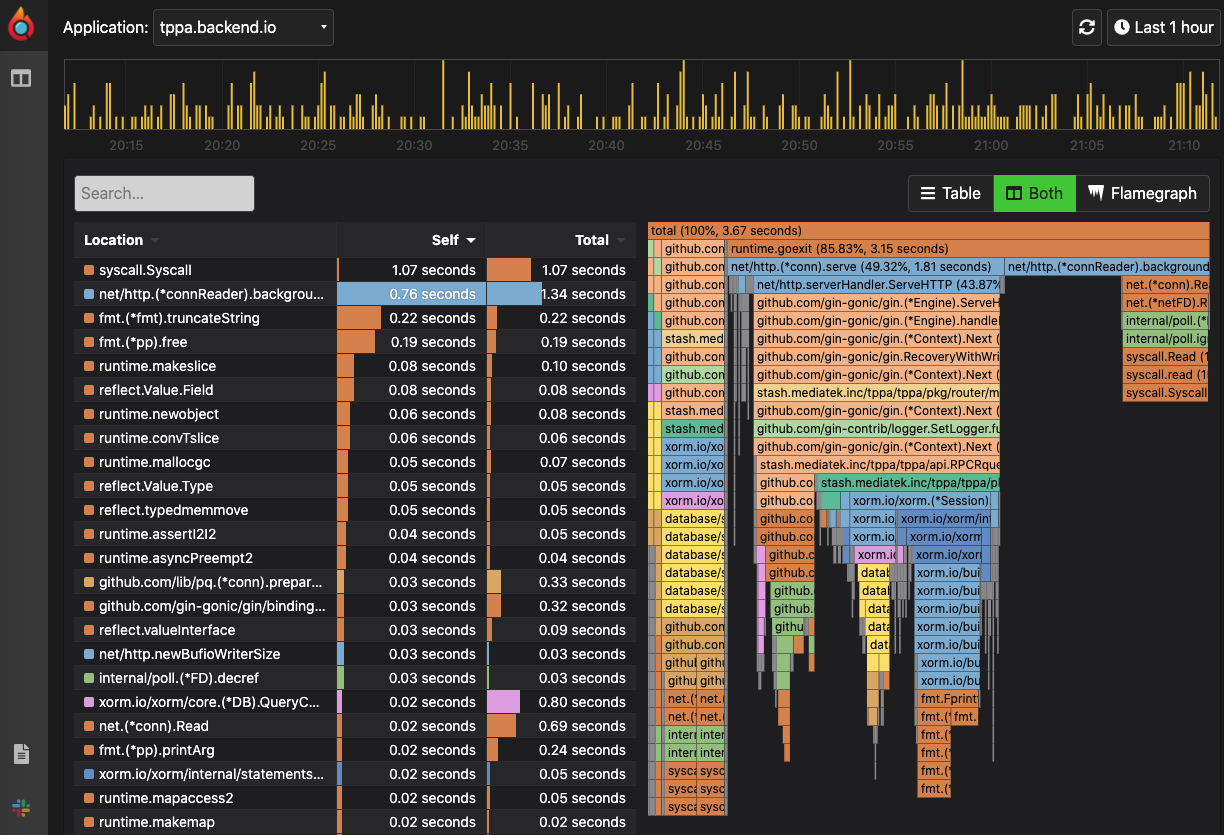Click the Pyroscope flame logo
The image size is (1224, 835).
21,23
